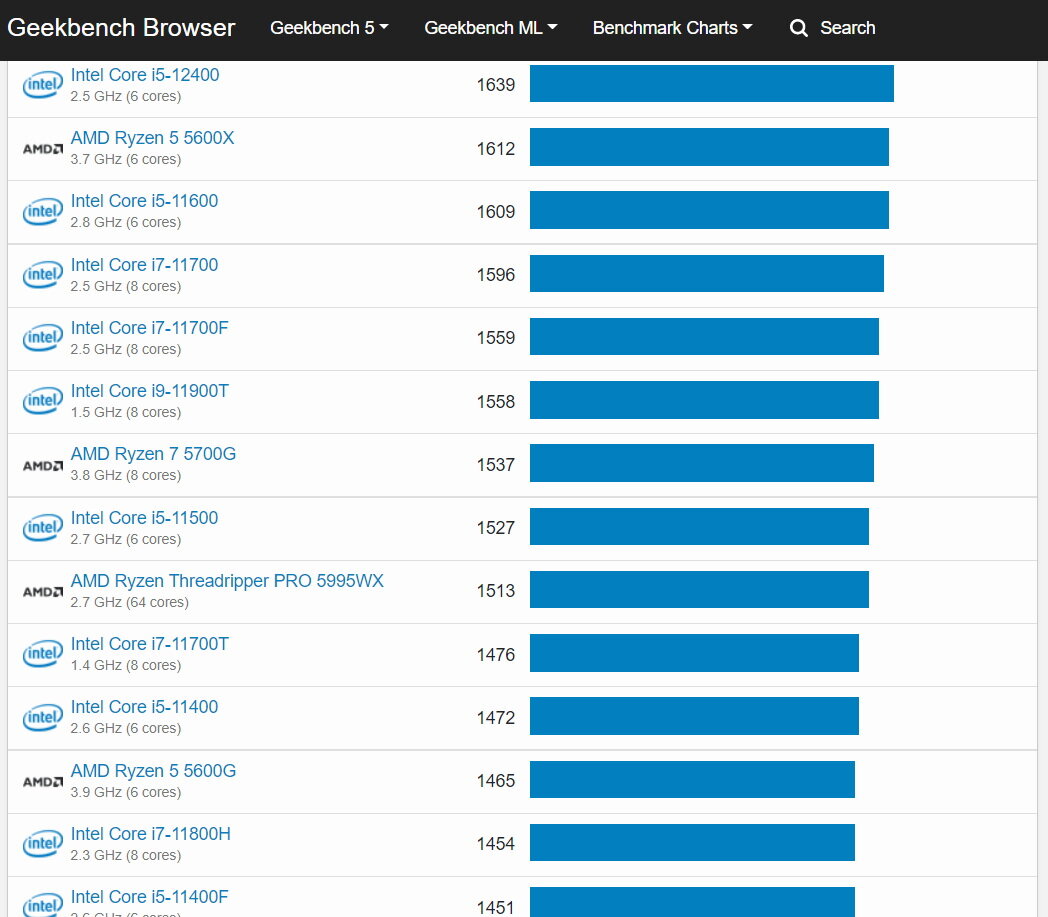This screenshot has height=917, width=1048.
Task: Click the Geekbench Browser logo title
Action: 121,28
